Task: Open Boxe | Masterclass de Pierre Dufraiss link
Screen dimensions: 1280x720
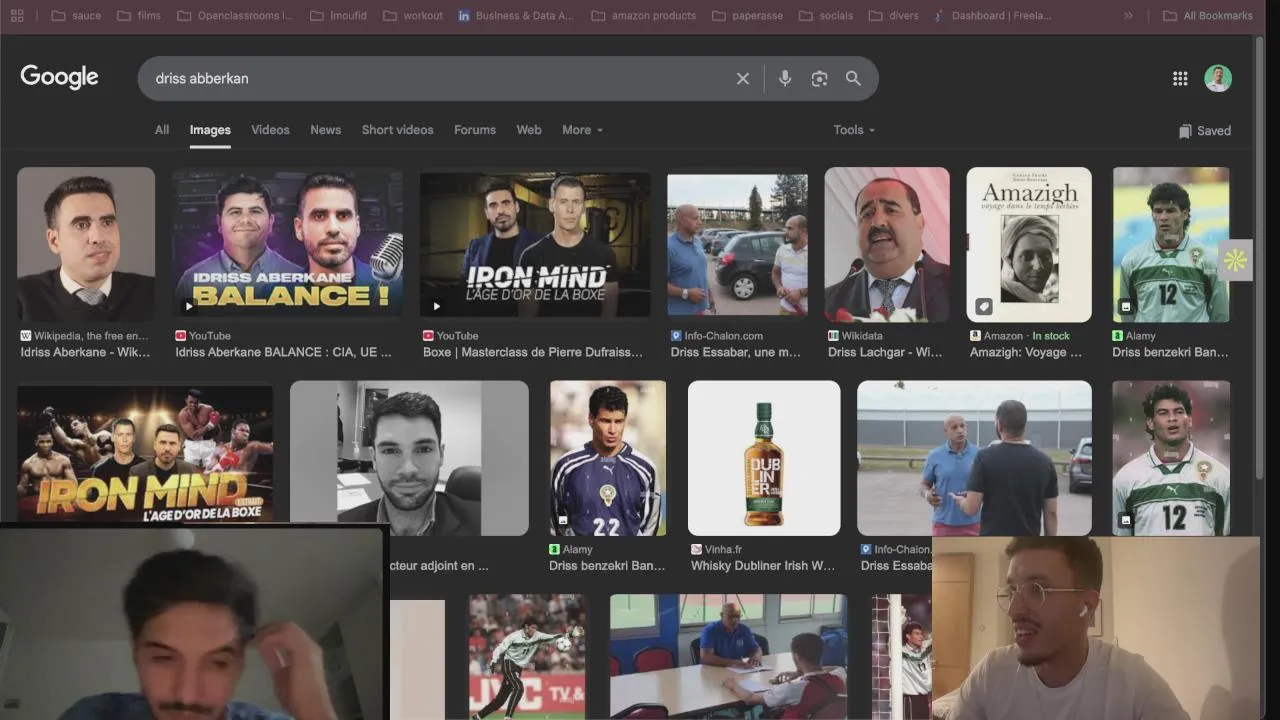Action: tap(533, 352)
